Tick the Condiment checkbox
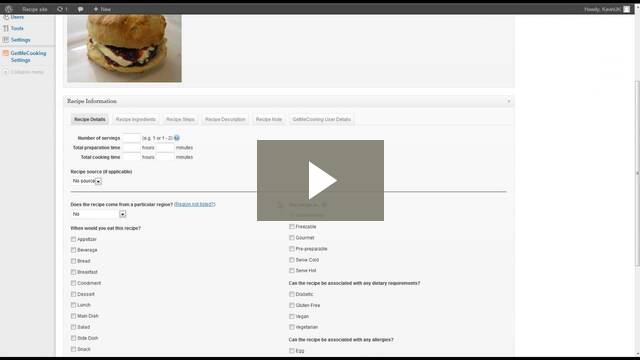640x360 pixels. click(x=73, y=283)
